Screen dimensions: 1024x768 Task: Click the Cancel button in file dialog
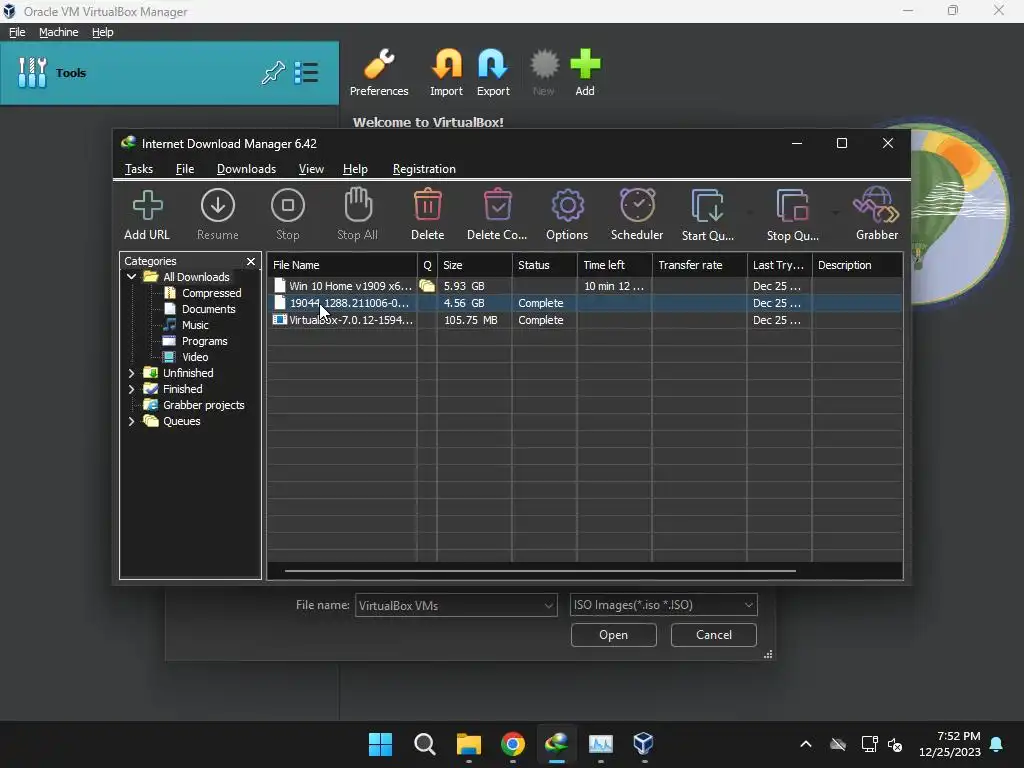click(714, 635)
